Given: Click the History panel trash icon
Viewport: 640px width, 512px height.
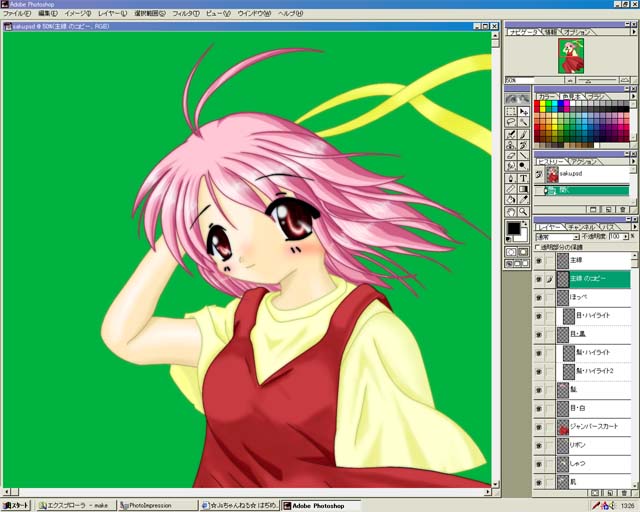Looking at the screenshot, I should click(x=622, y=209).
